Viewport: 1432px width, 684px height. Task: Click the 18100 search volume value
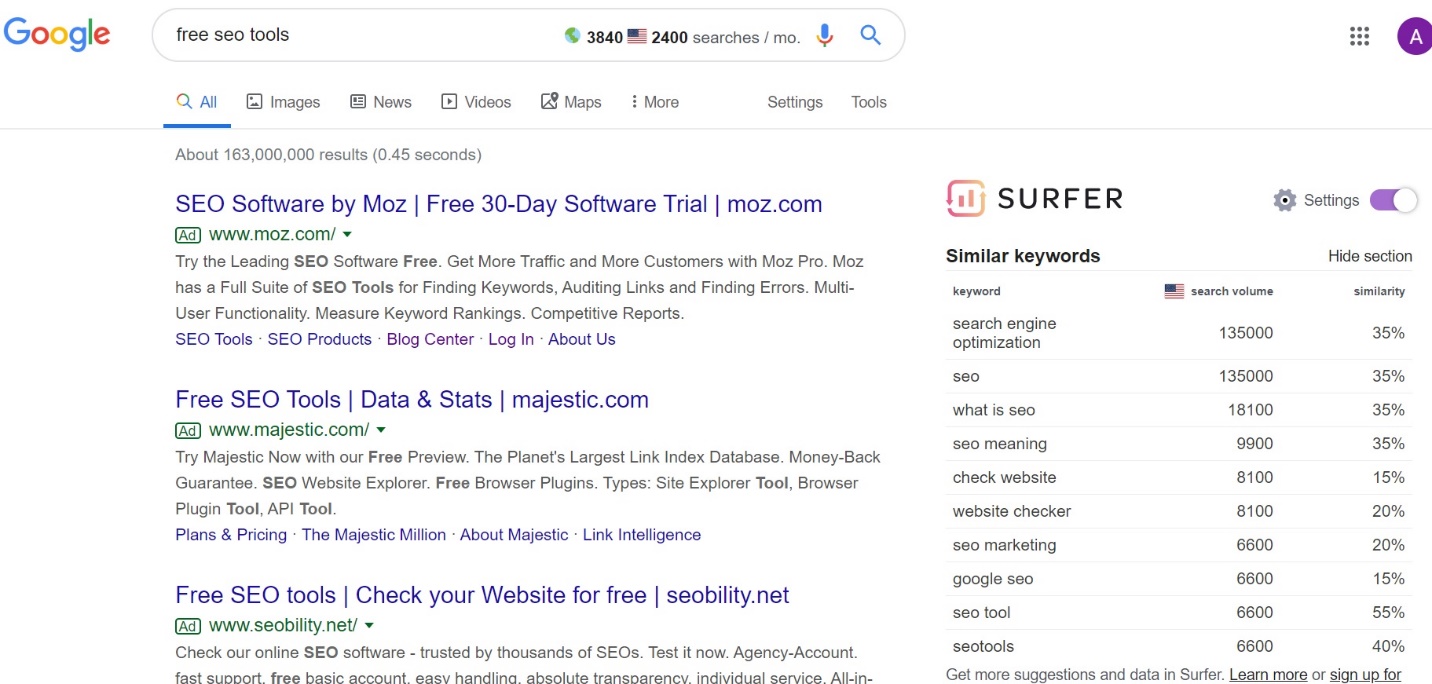pyautogui.click(x=1250, y=410)
